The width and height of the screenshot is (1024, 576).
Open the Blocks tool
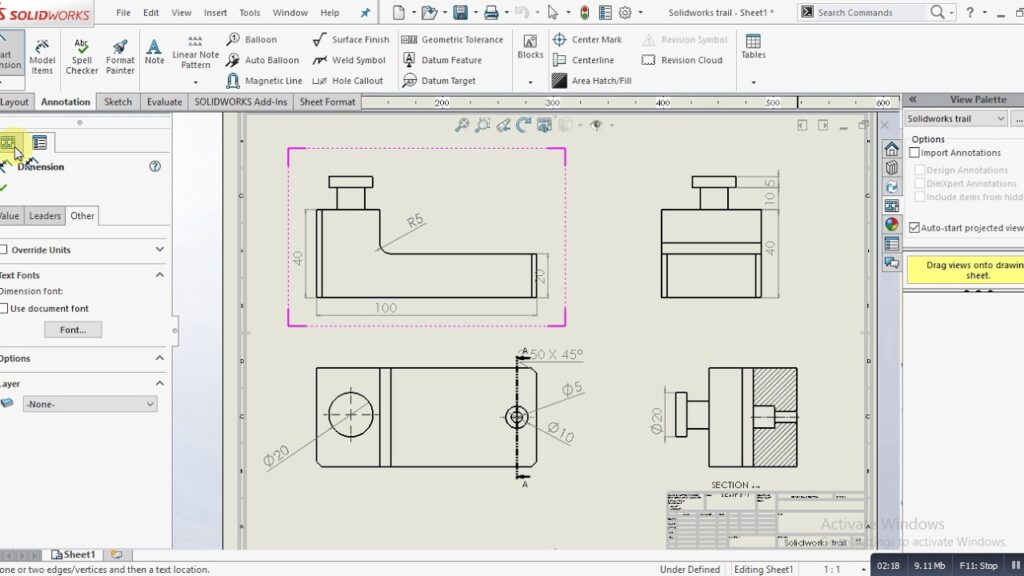(530, 47)
